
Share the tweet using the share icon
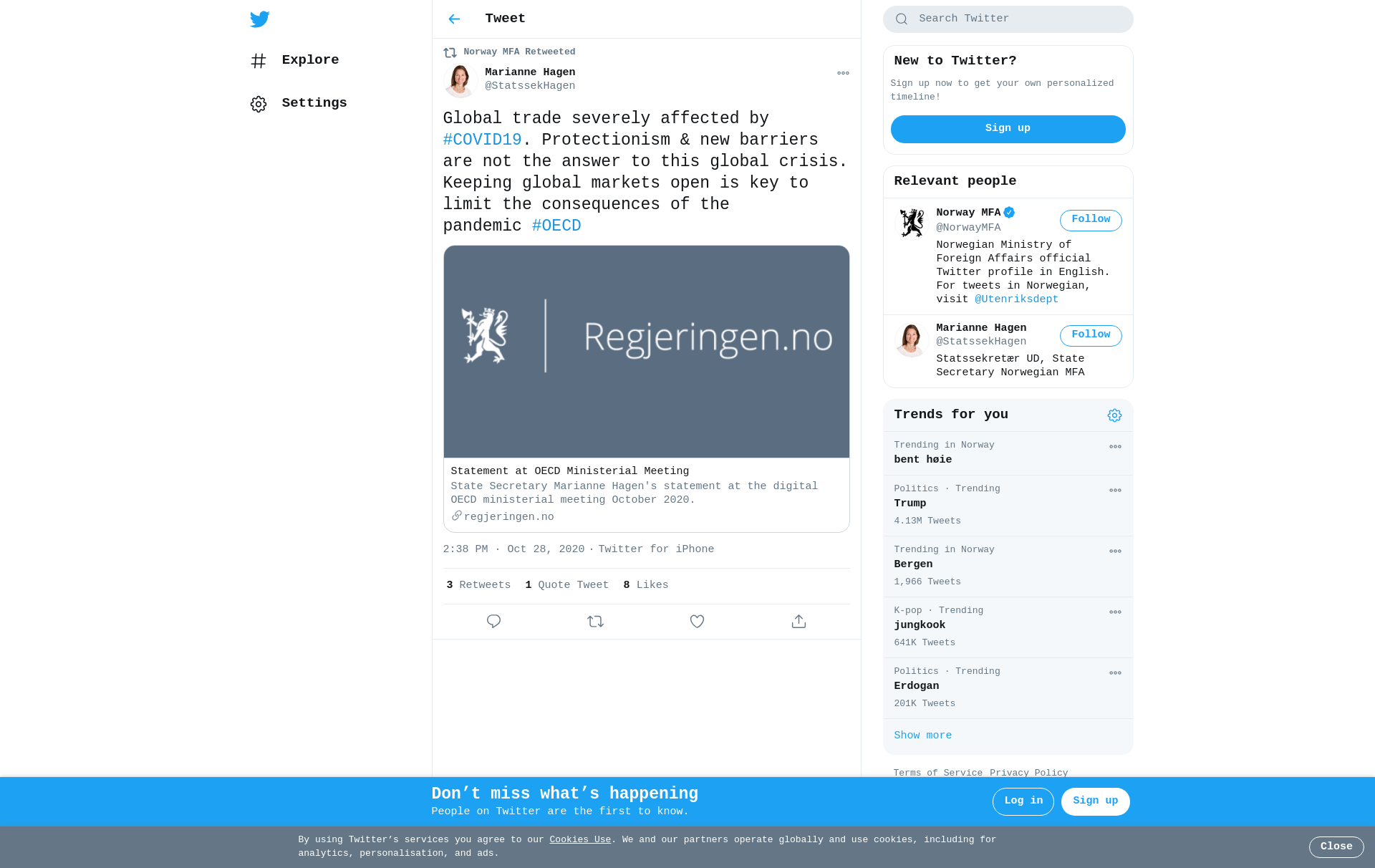point(799,622)
